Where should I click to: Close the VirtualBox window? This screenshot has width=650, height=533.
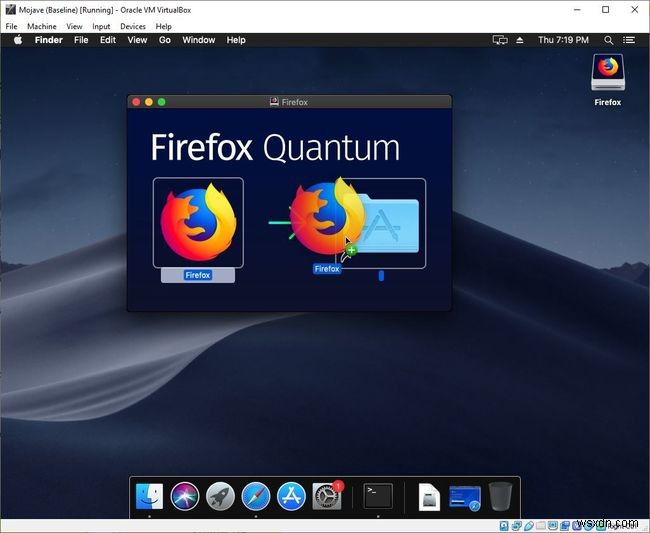tap(635, 10)
